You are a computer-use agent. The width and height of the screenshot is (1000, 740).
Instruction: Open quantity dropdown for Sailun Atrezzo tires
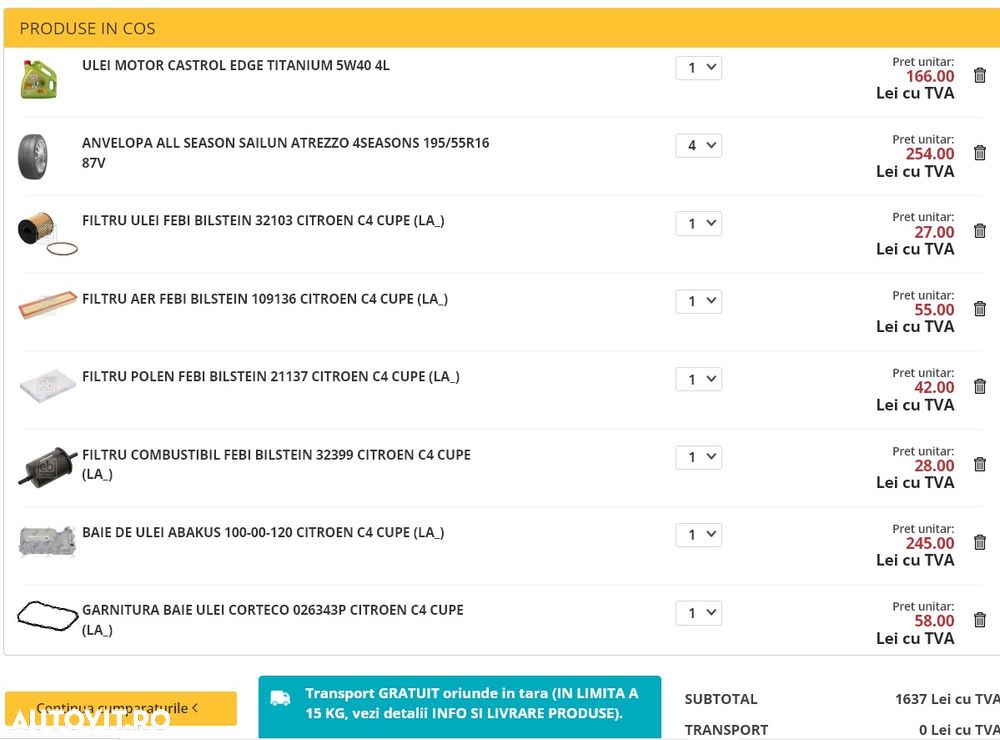(699, 145)
